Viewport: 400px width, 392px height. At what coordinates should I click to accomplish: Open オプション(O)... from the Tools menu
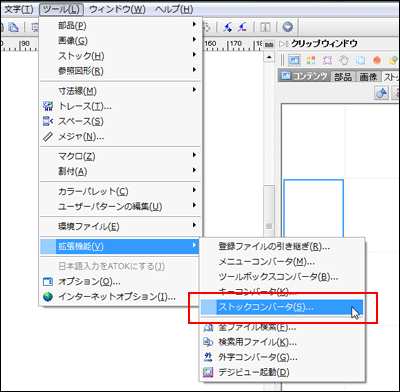(121, 282)
